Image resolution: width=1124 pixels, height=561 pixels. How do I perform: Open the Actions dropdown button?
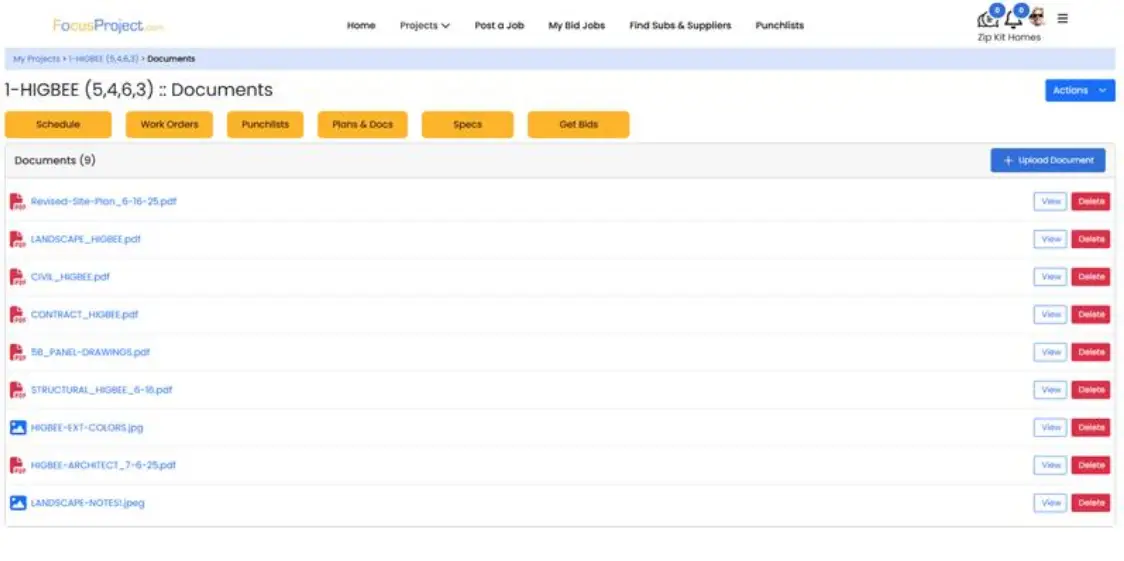pyautogui.click(x=1079, y=90)
